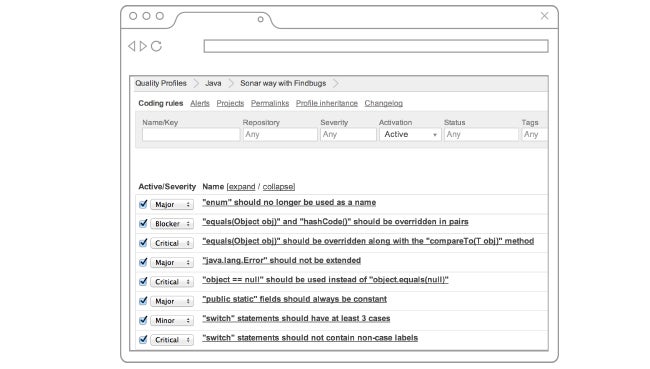Uncheck the compareTo rule checkbox
This screenshot has width=650, height=369.
pos(143,243)
